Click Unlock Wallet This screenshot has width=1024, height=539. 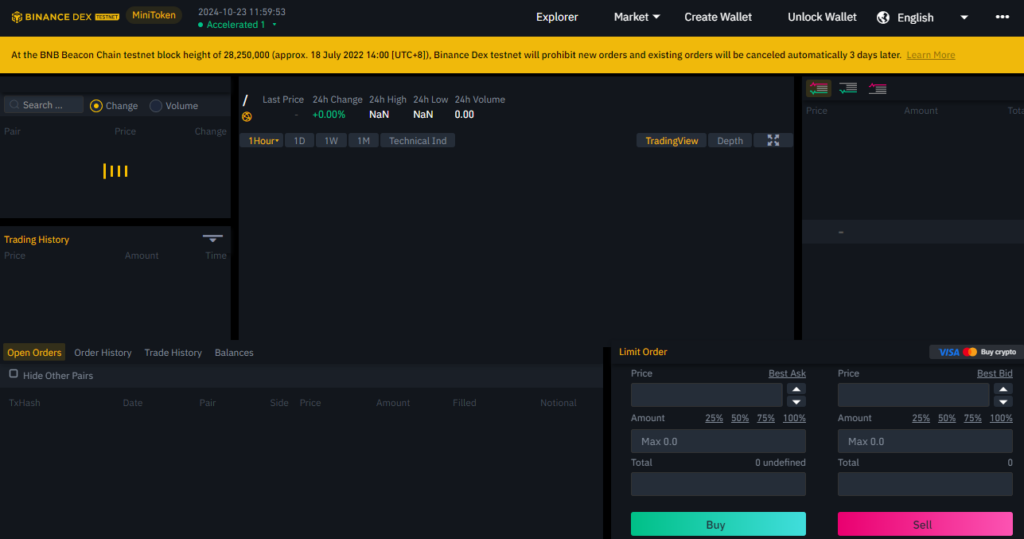[x=822, y=17]
